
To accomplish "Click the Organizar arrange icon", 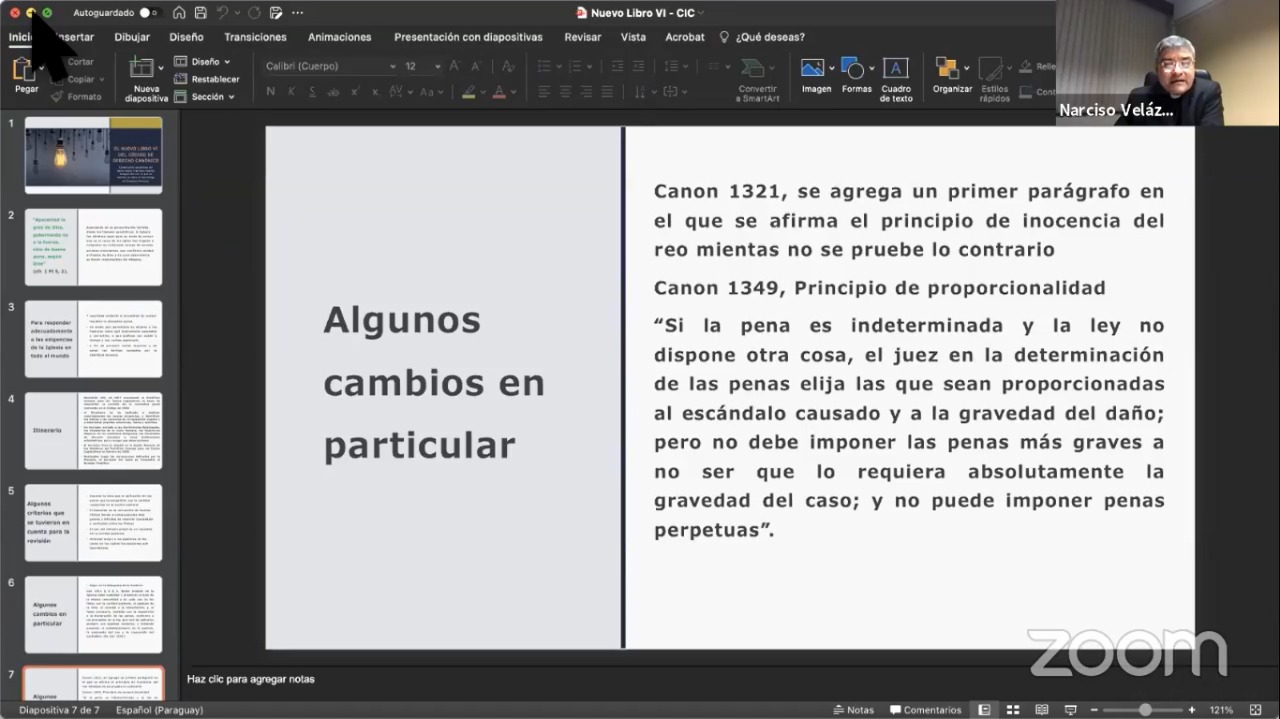I will [x=947, y=69].
